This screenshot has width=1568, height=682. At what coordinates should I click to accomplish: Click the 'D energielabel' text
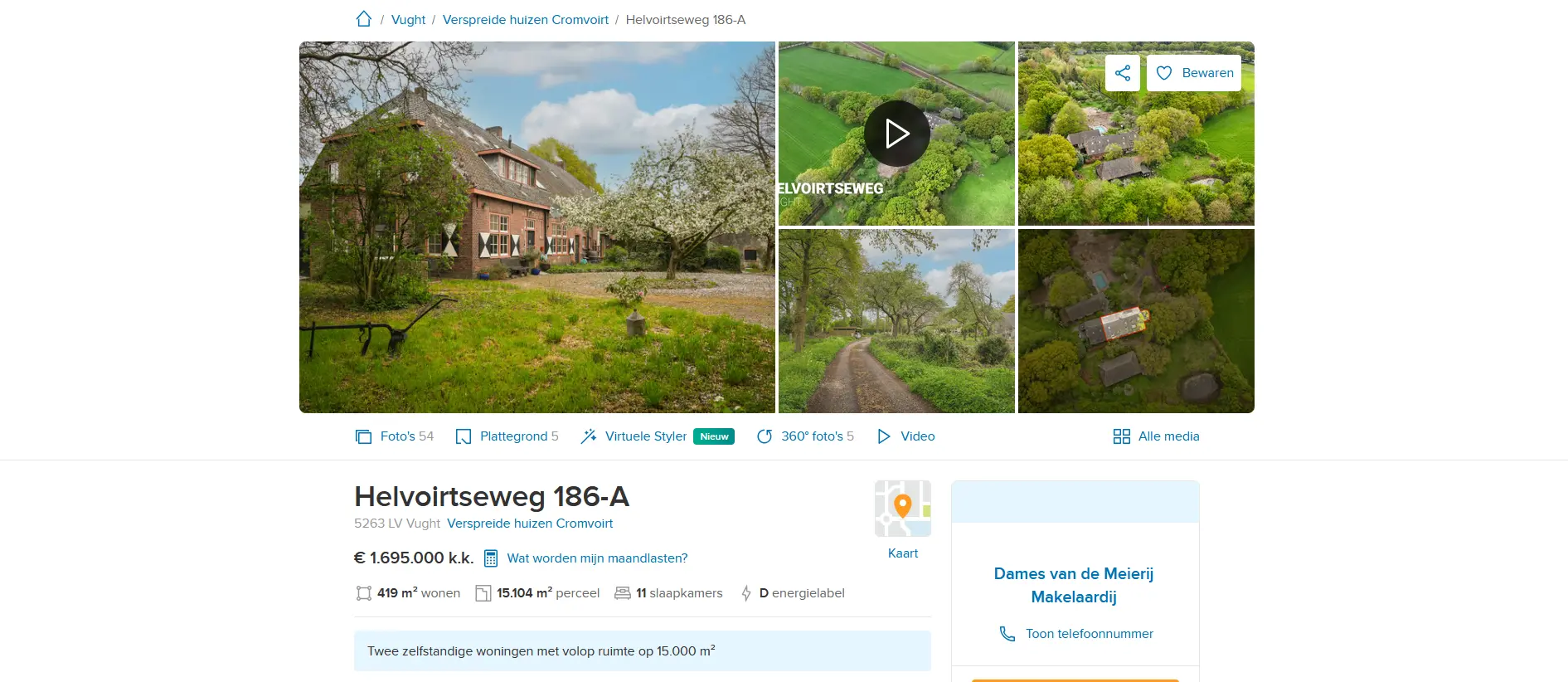[802, 593]
